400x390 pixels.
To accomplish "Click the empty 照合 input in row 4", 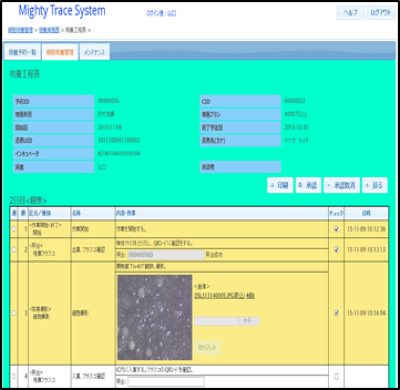I will pos(166,382).
